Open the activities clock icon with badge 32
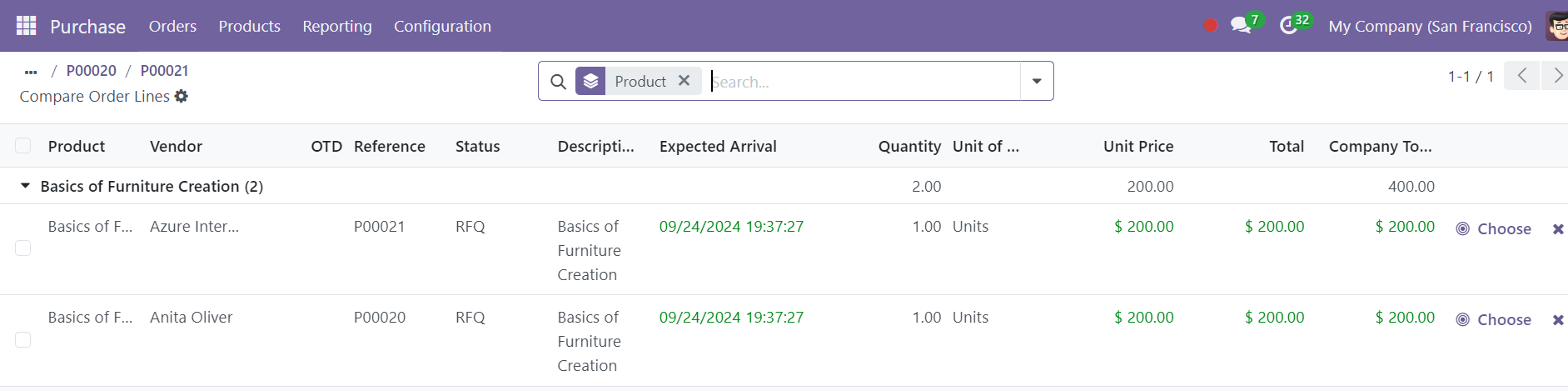The image size is (1568, 391). pyautogui.click(x=1289, y=26)
